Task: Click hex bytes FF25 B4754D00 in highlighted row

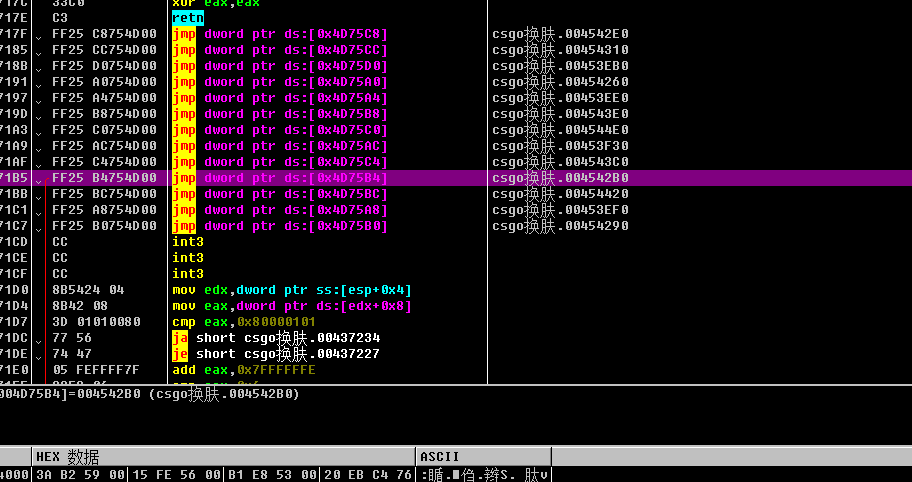Action: pos(104,178)
